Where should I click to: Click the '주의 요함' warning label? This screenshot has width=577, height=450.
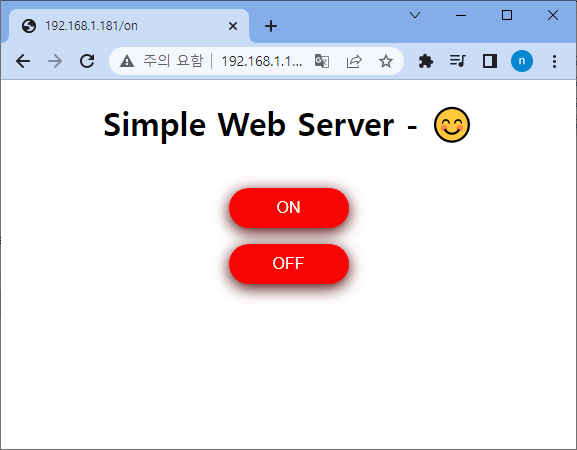[x=173, y=61]
